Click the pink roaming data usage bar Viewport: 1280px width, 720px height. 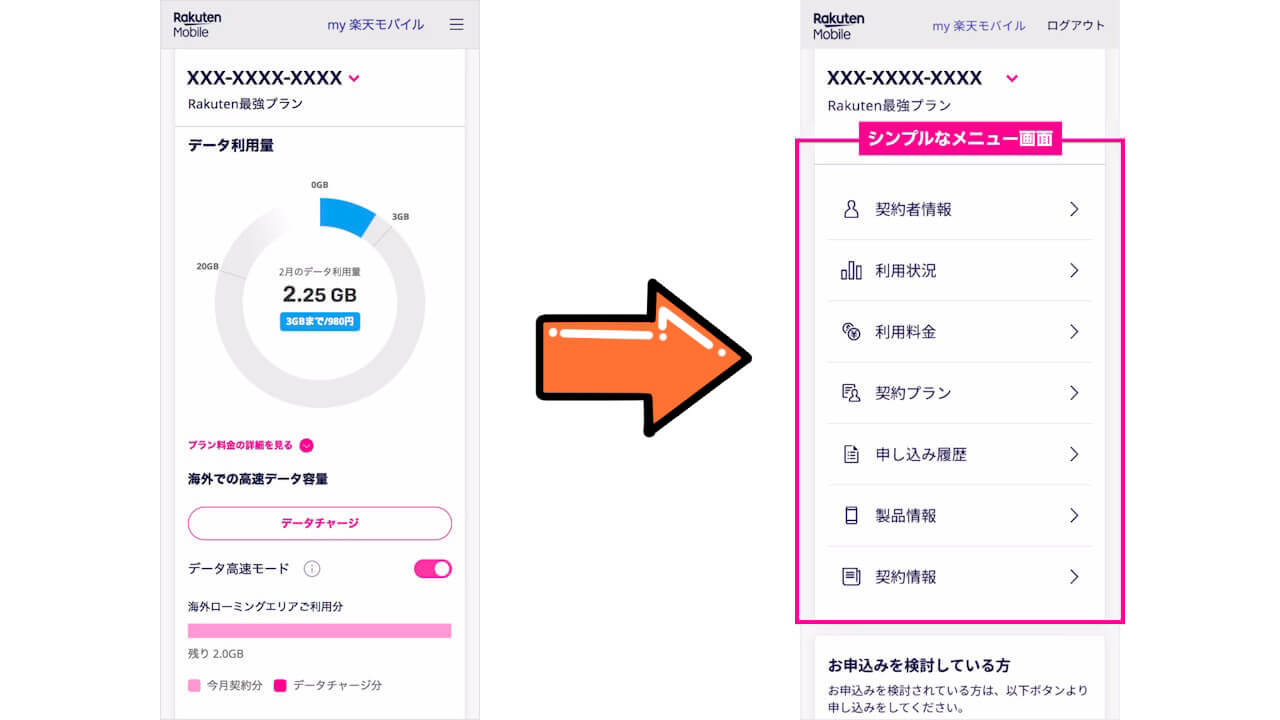tap(319, 631)
